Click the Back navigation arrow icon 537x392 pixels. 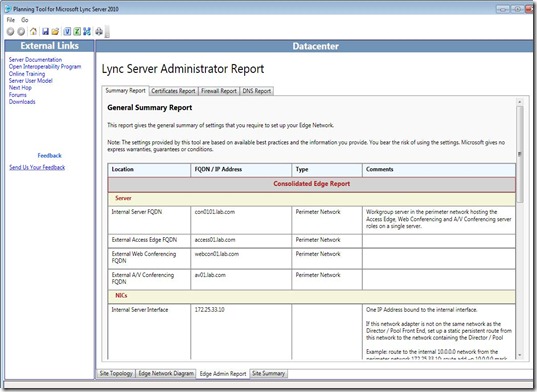10,31
